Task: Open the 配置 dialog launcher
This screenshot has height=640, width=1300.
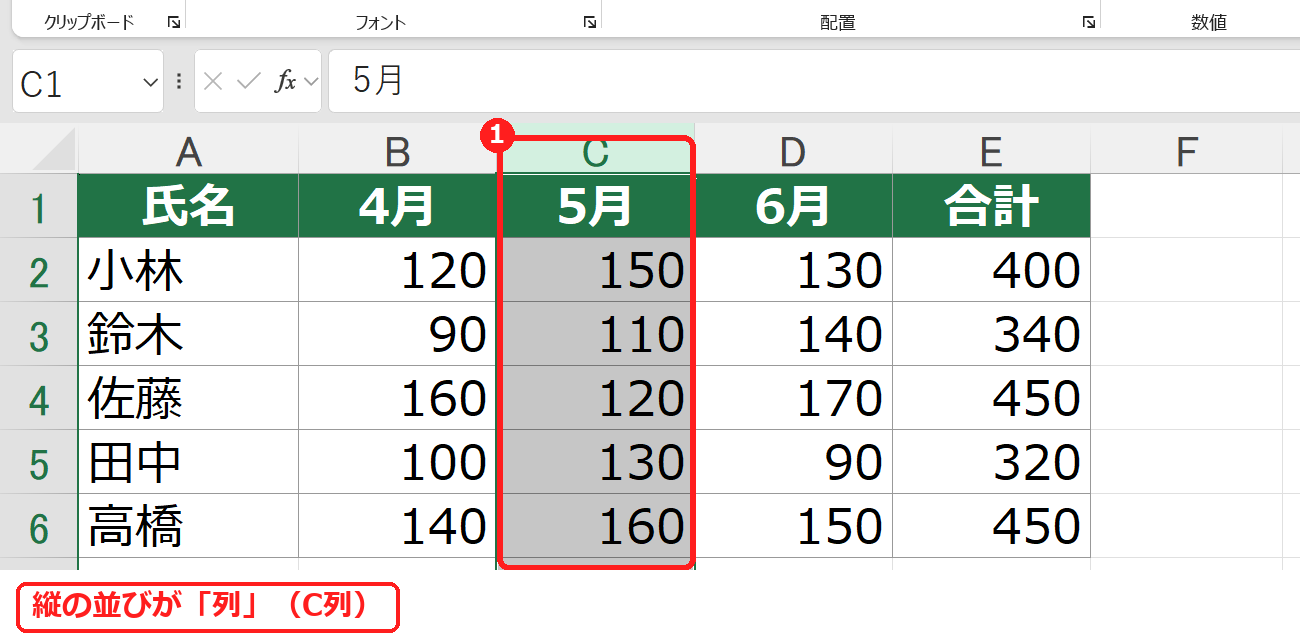Action: (x=1088, y=22)
